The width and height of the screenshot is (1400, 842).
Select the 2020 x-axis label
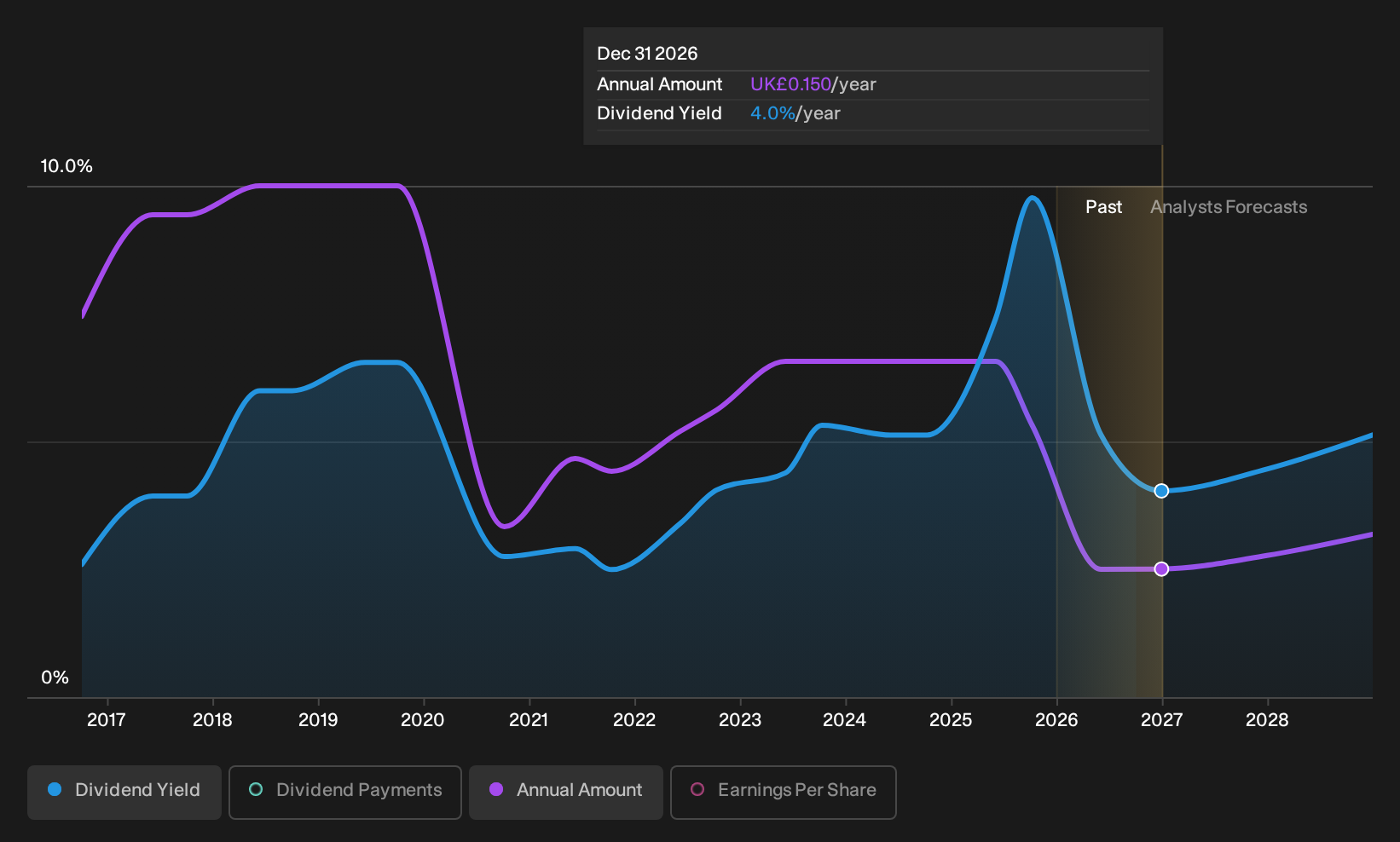tap(423, 720)
